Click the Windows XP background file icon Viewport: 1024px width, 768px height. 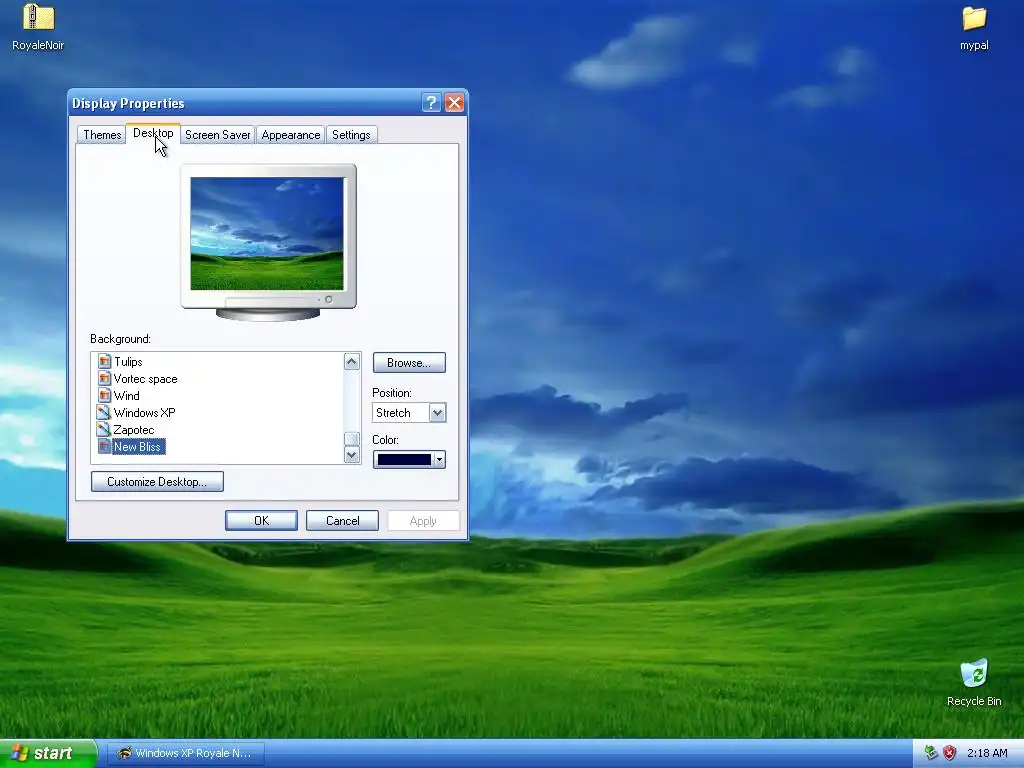point(104,412)
